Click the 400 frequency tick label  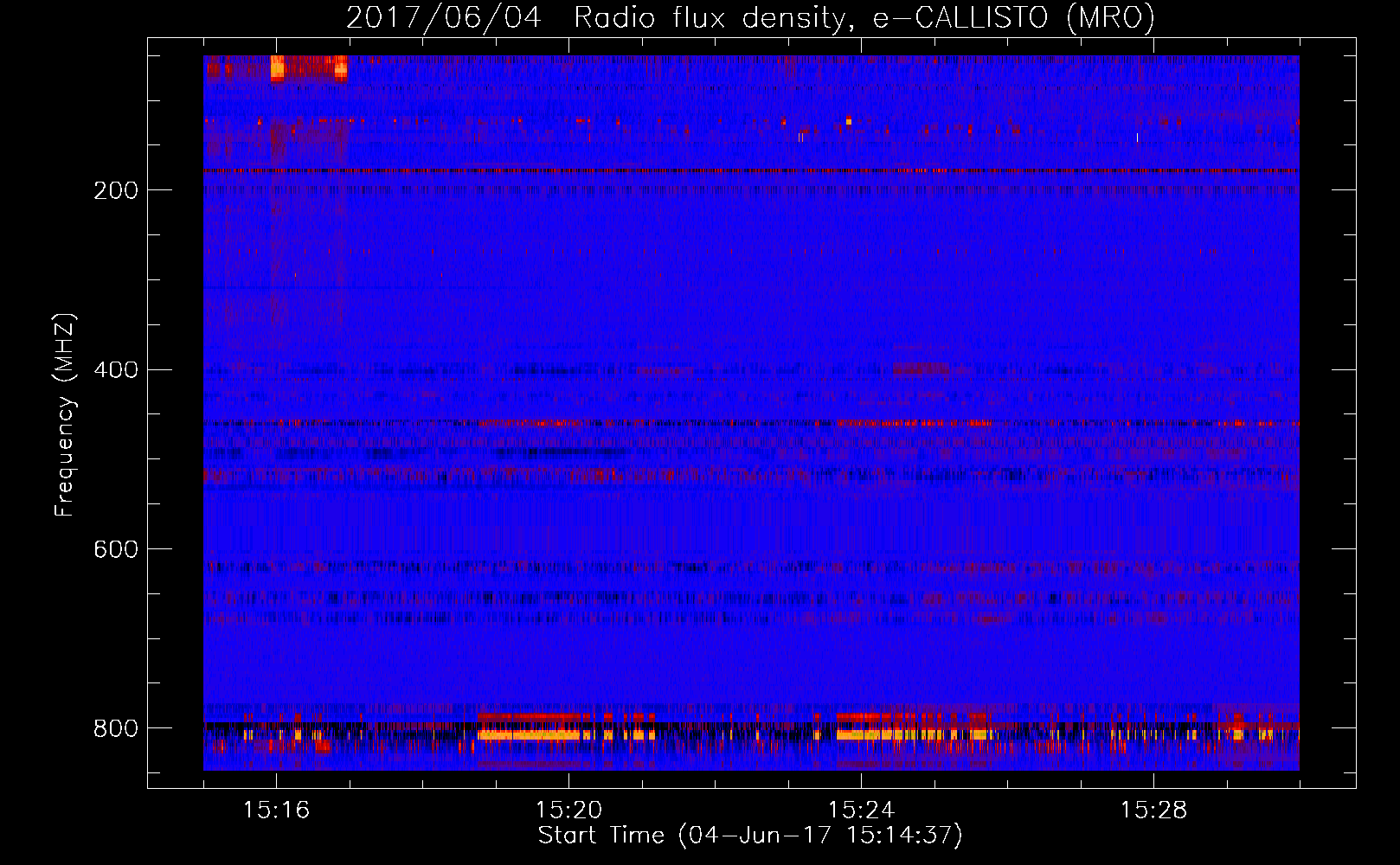[116, 370]
